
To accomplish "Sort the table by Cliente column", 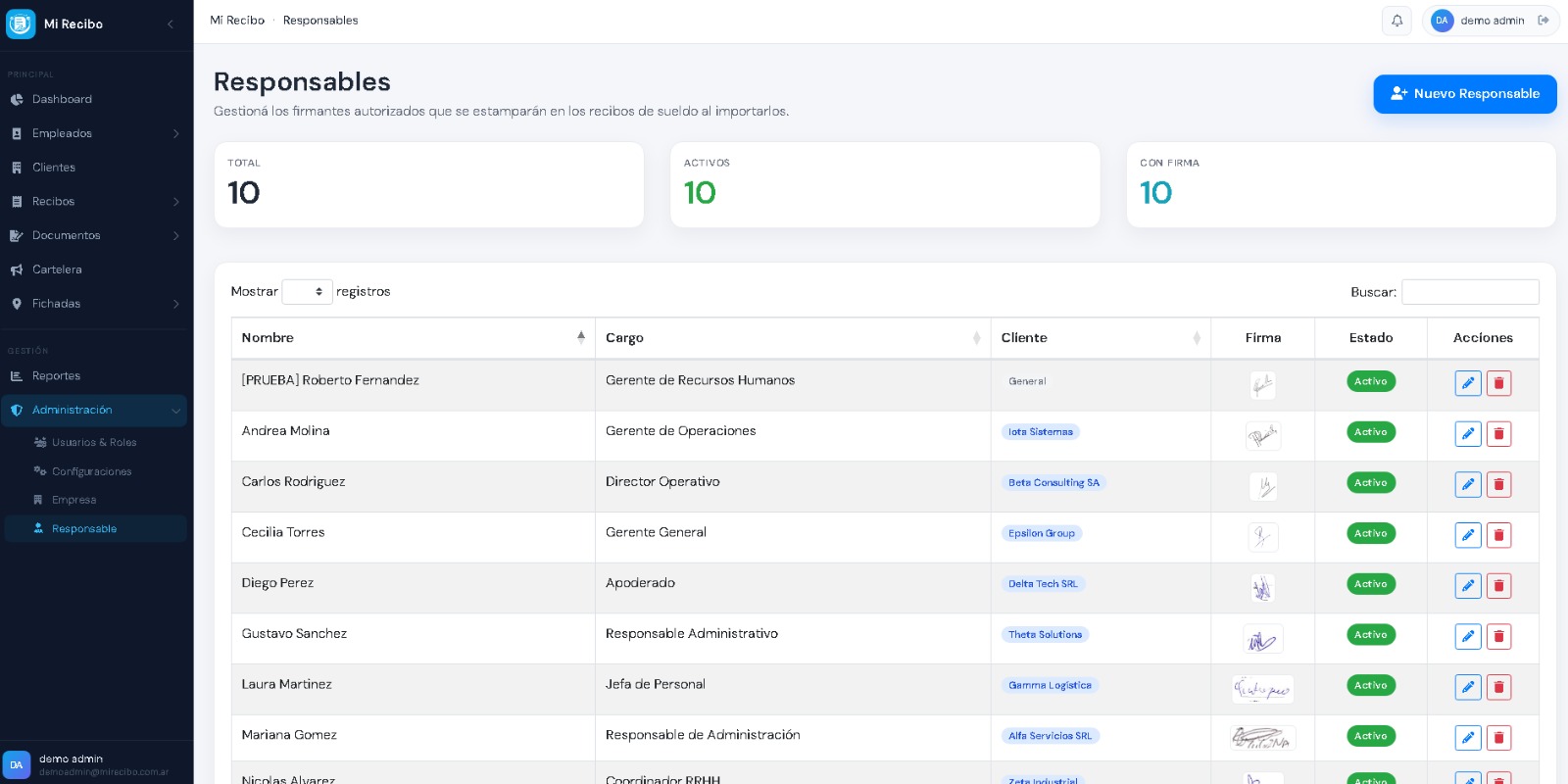I will [x=1100, y=338].
